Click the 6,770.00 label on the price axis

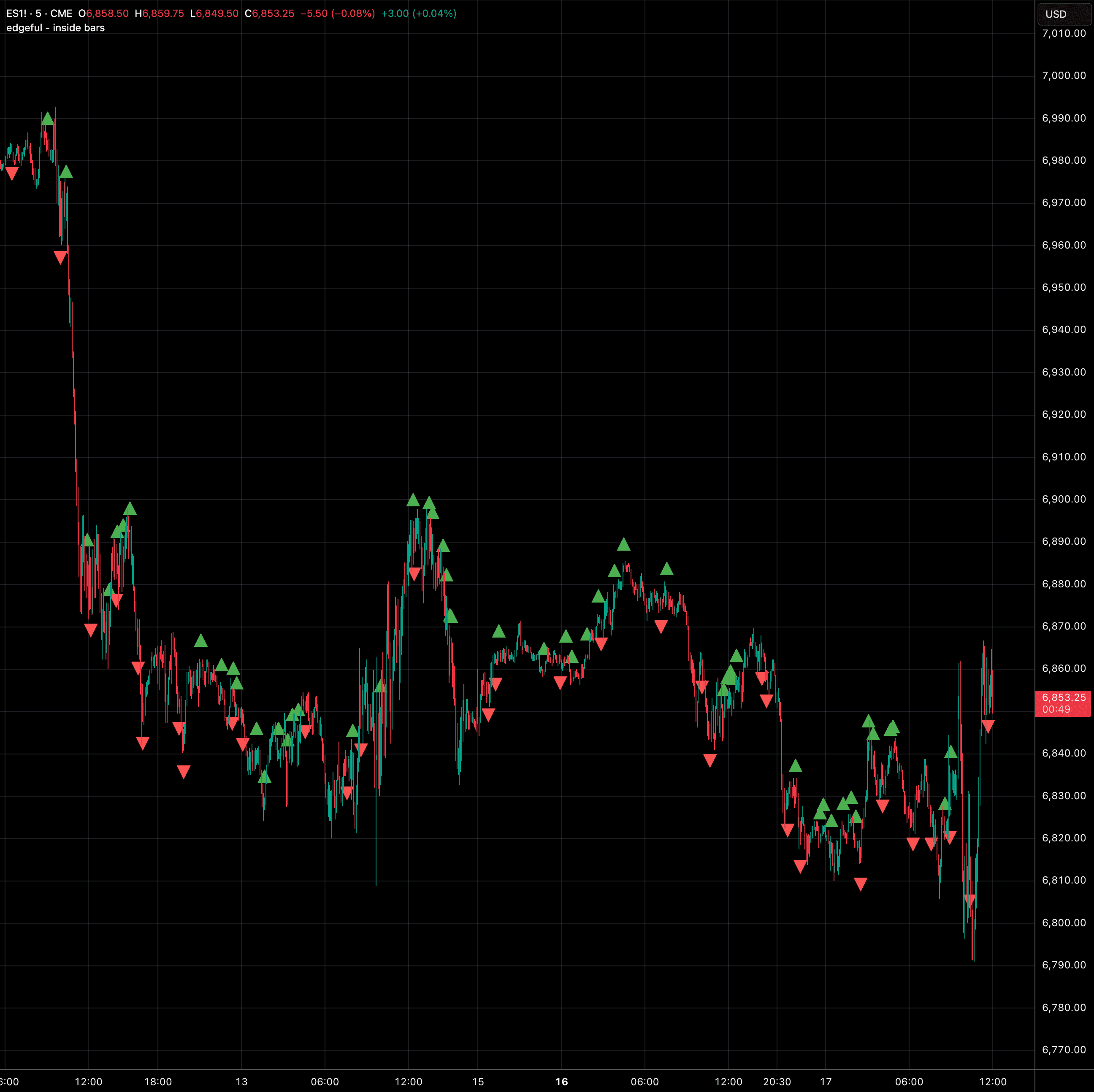[1064, 1049]
